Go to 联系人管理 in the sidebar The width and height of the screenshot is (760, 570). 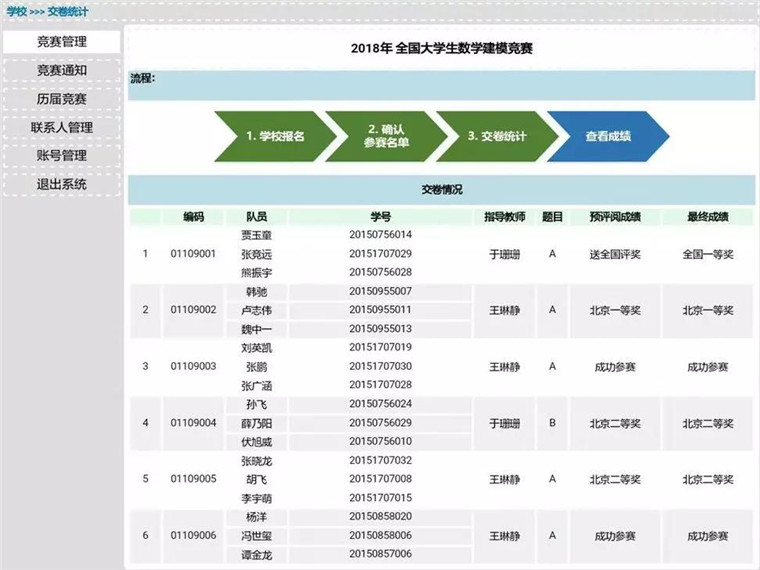click(62, 128)
